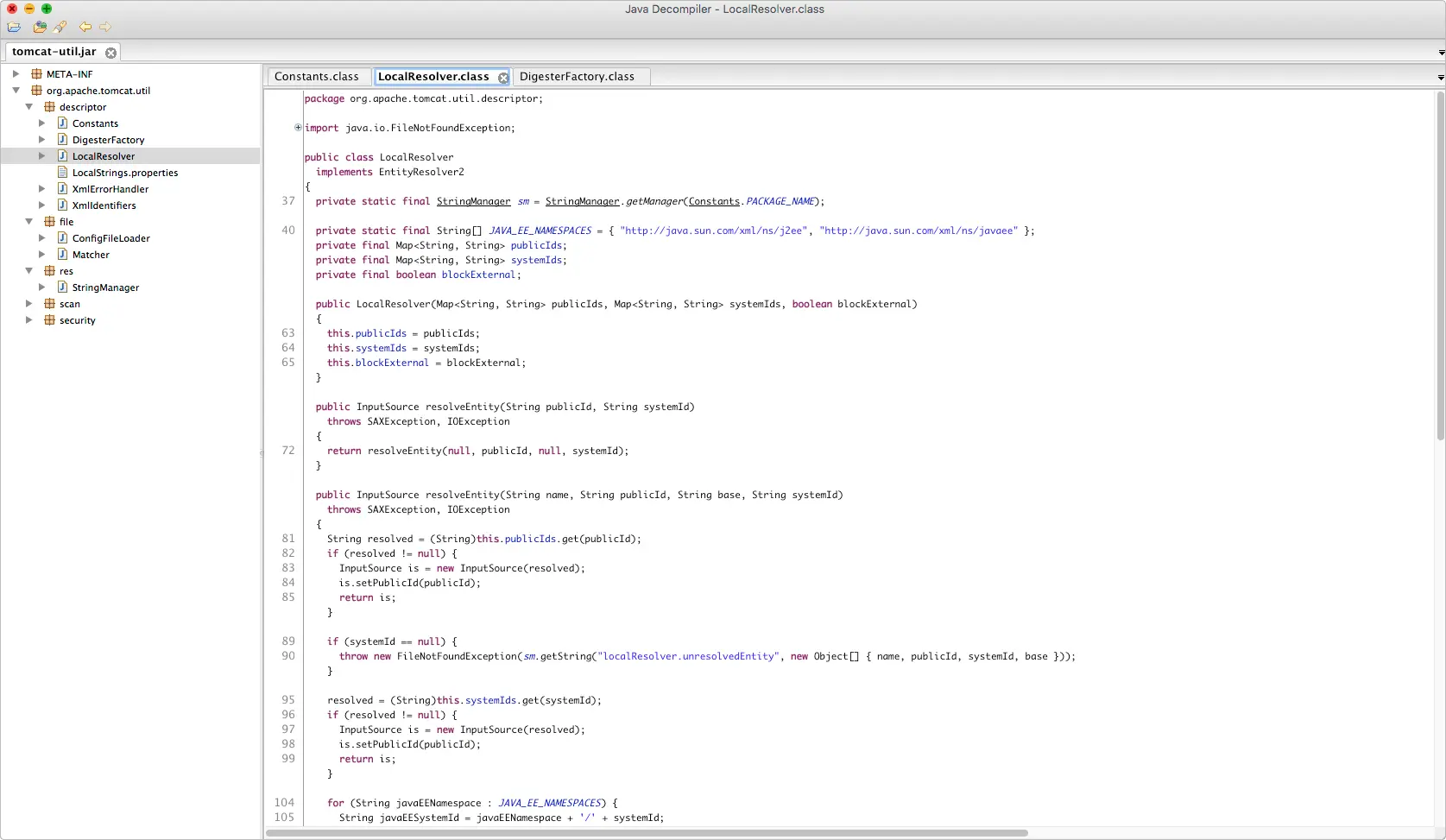Open the editor tab list dropdown arrow
This screenshot has height=840, width=1446.
[x=1440, y=78]
